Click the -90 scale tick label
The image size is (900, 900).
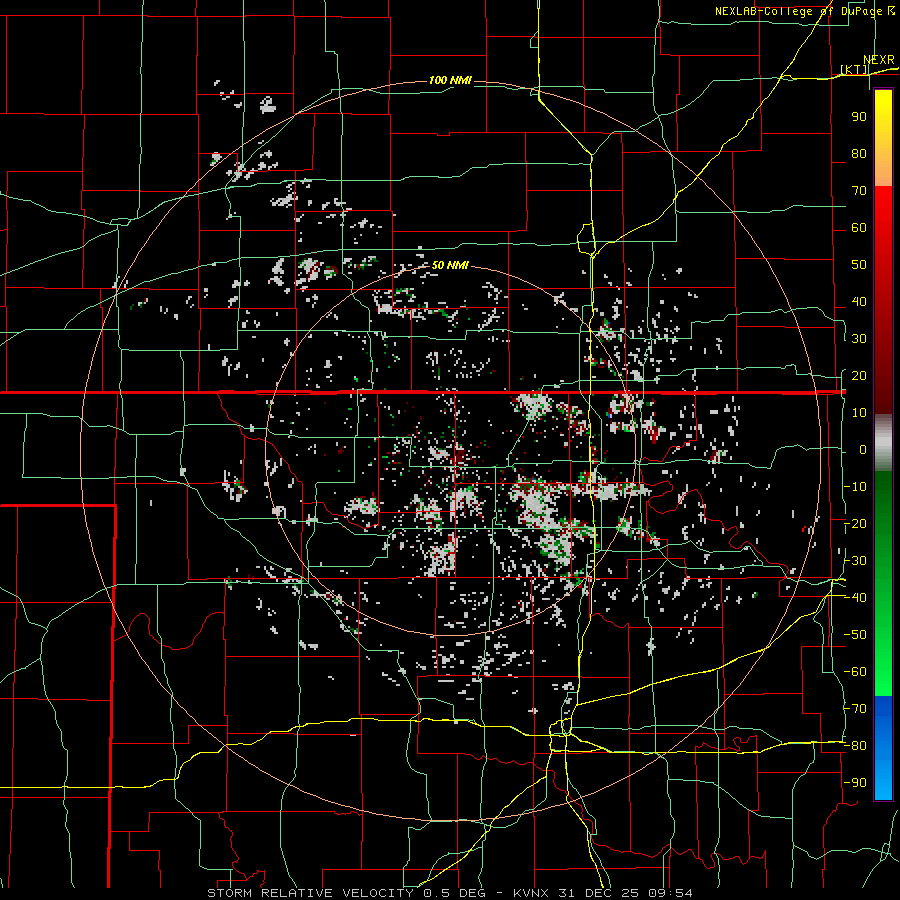(x=855, y=783)
